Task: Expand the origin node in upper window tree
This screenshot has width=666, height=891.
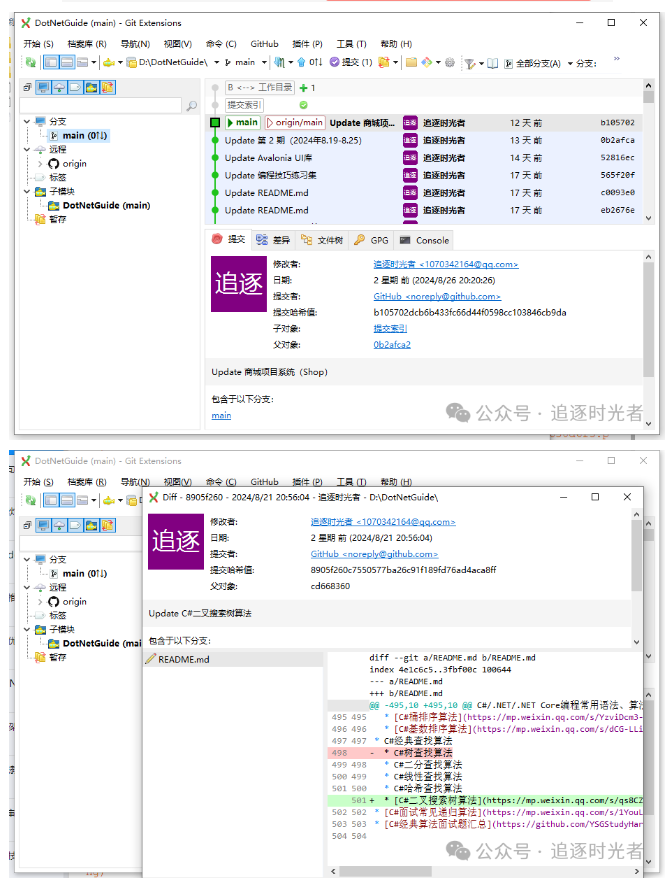Action: pos(40,164)
